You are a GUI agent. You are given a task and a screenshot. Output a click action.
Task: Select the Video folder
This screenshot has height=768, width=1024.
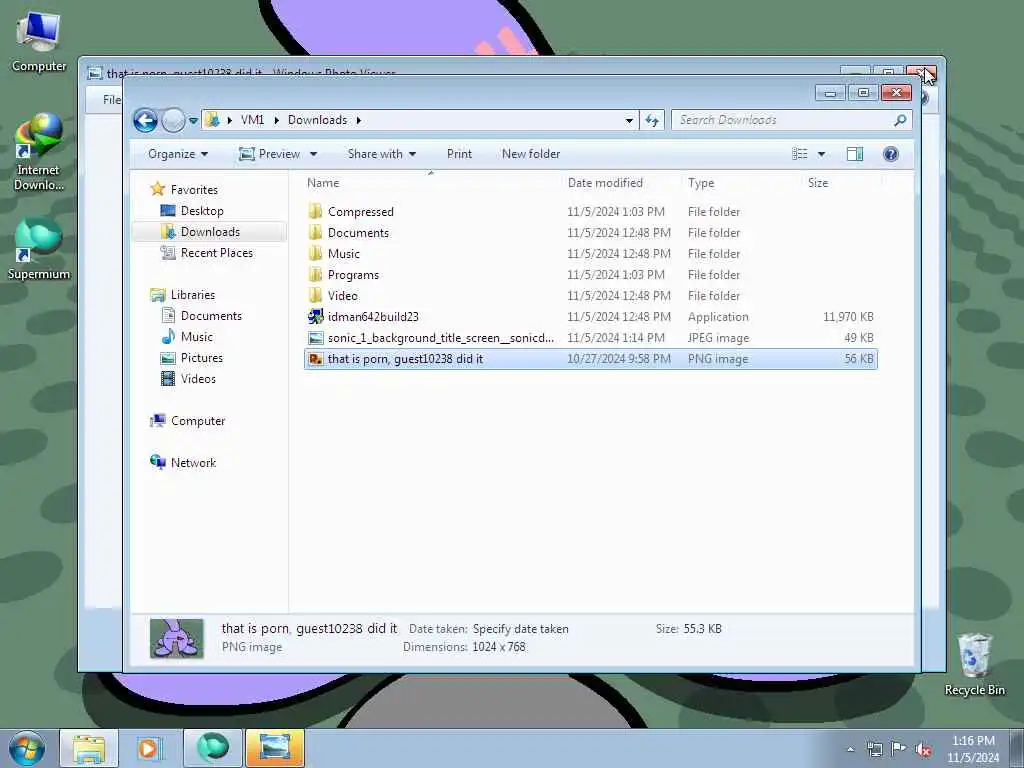point(590,296)
